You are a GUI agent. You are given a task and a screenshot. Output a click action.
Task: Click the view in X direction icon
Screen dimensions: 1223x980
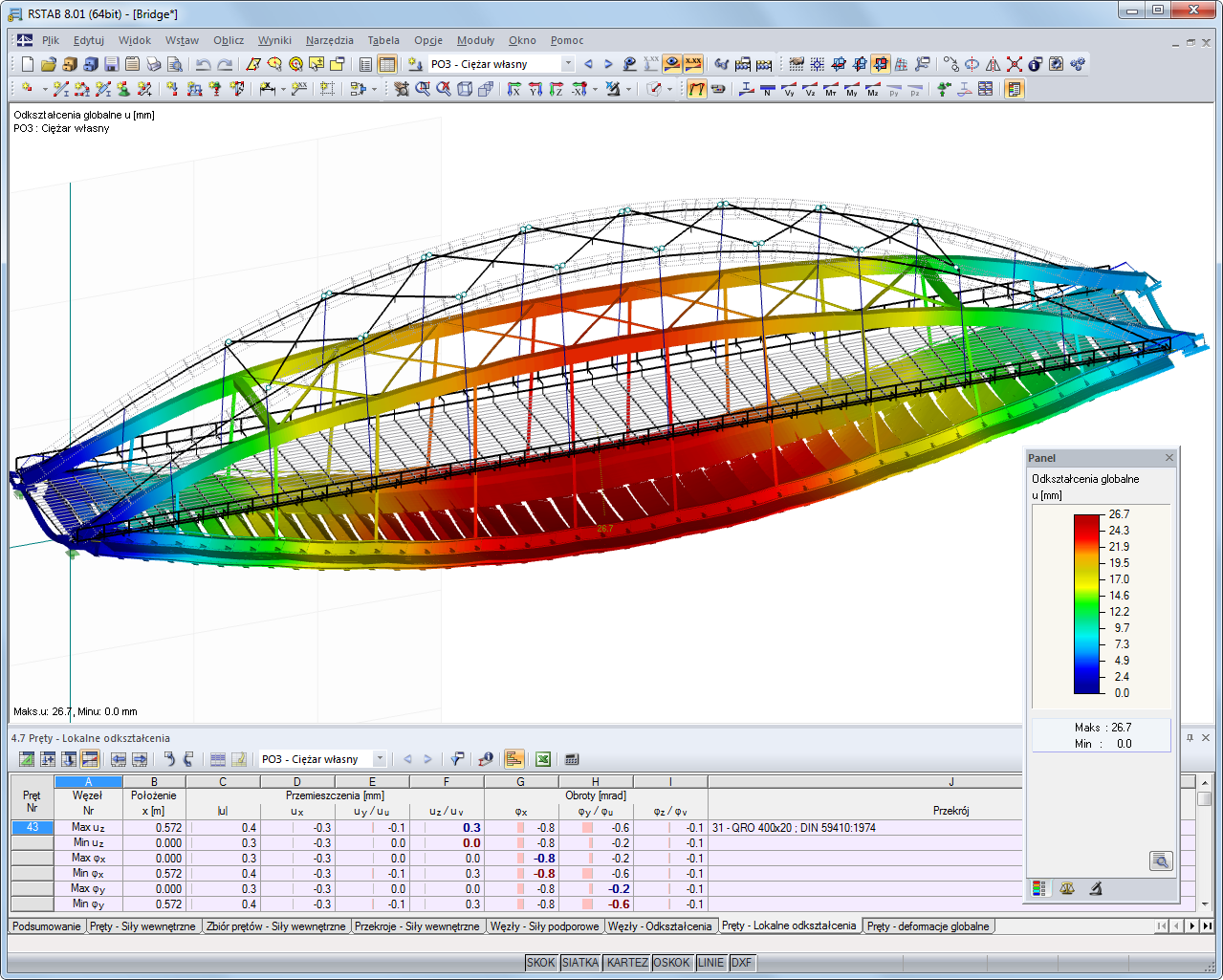[x=514, y=89]
